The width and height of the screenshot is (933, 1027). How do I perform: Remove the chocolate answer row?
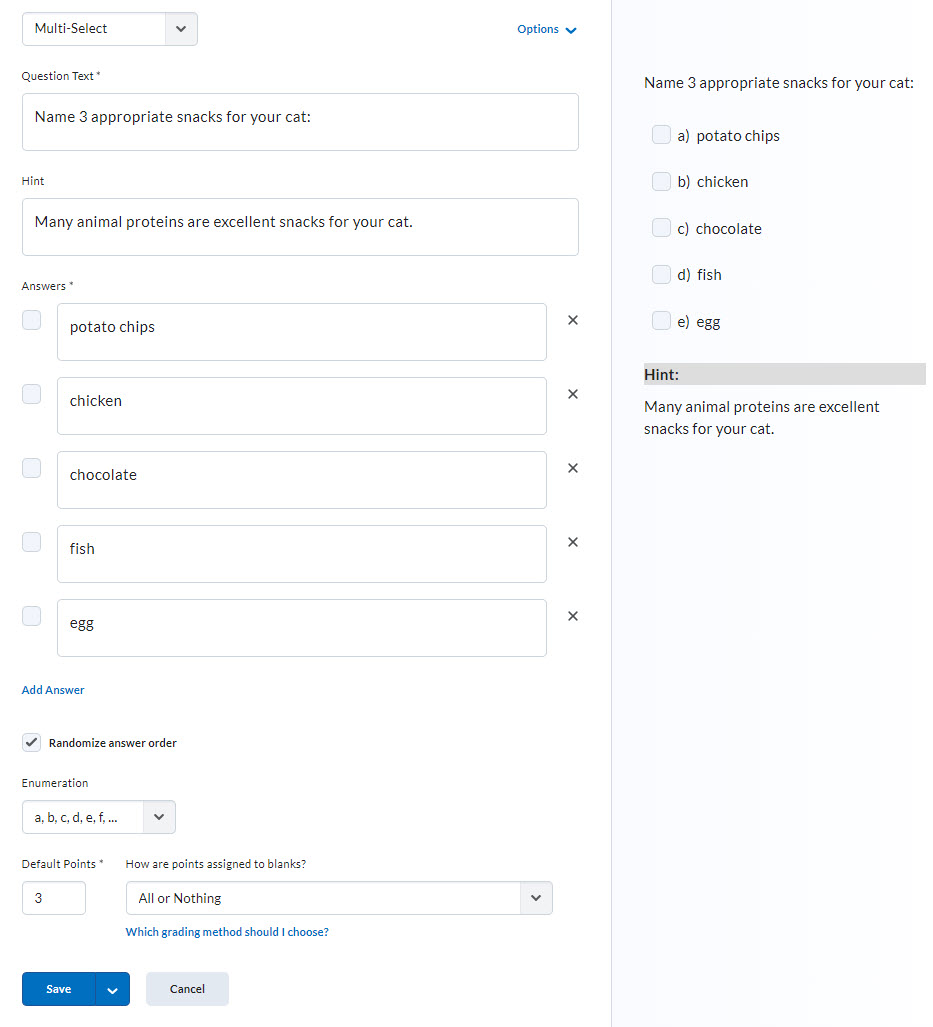click(573, 468)
